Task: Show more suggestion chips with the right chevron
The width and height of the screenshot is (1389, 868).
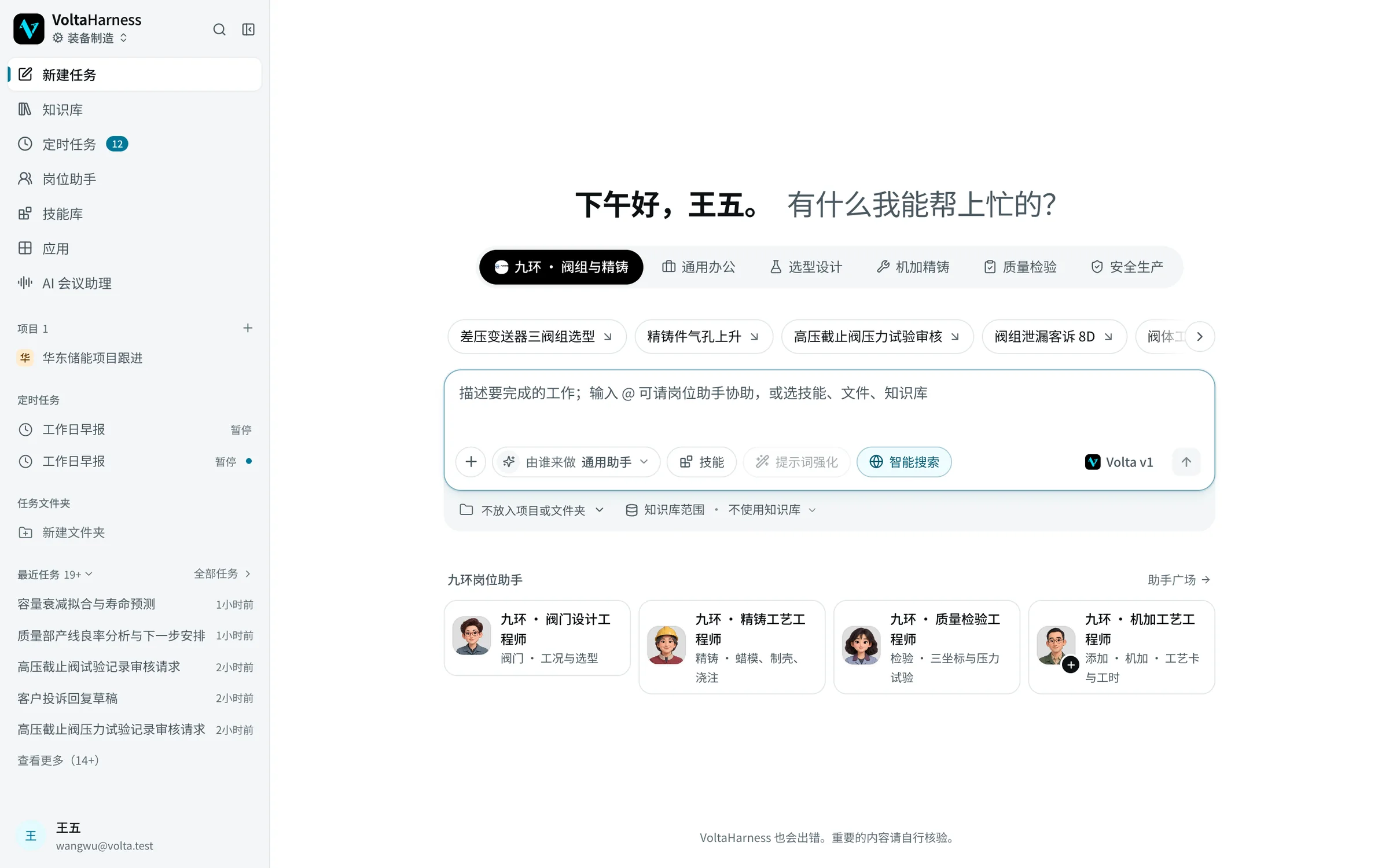Action: (1199, 336)
